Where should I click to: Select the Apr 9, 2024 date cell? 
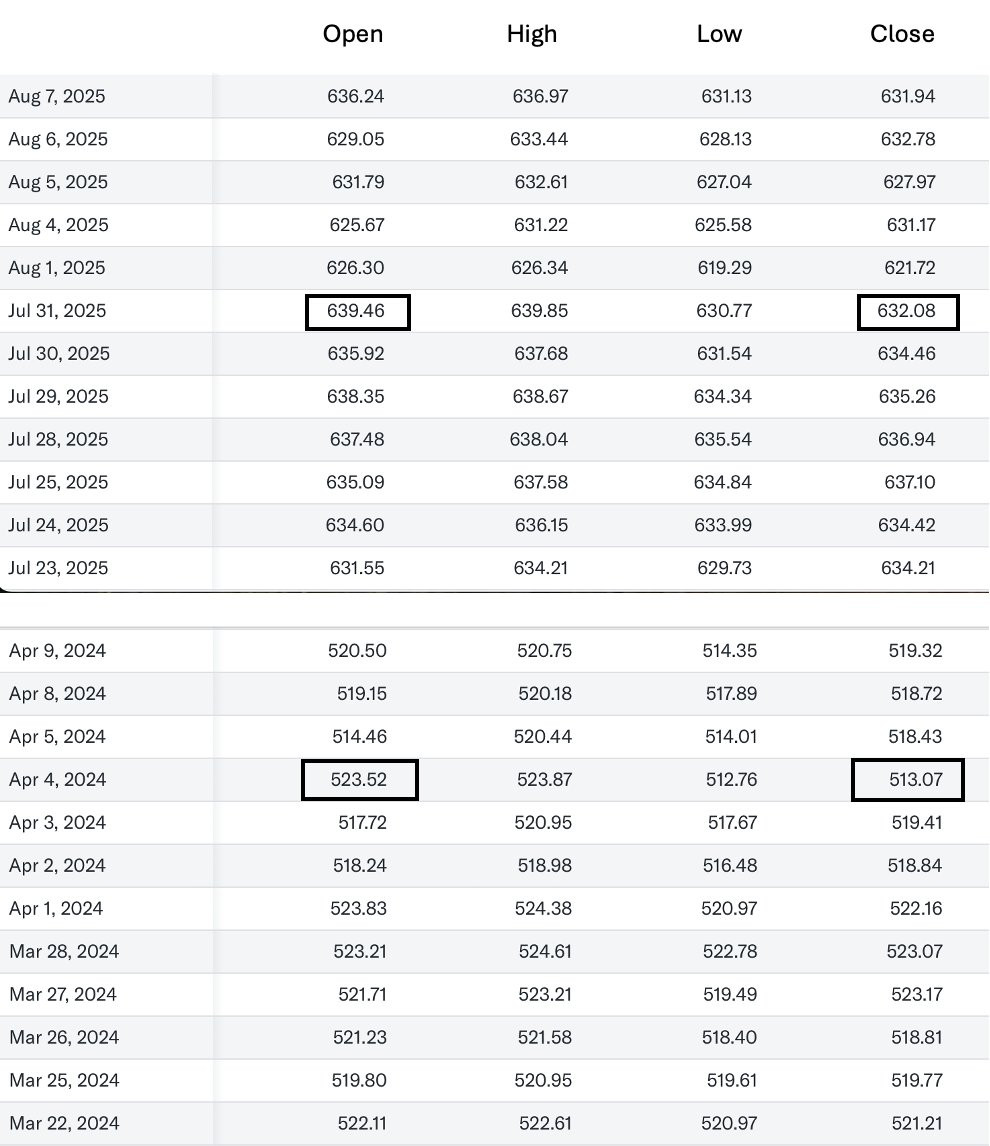click(58, 651)
